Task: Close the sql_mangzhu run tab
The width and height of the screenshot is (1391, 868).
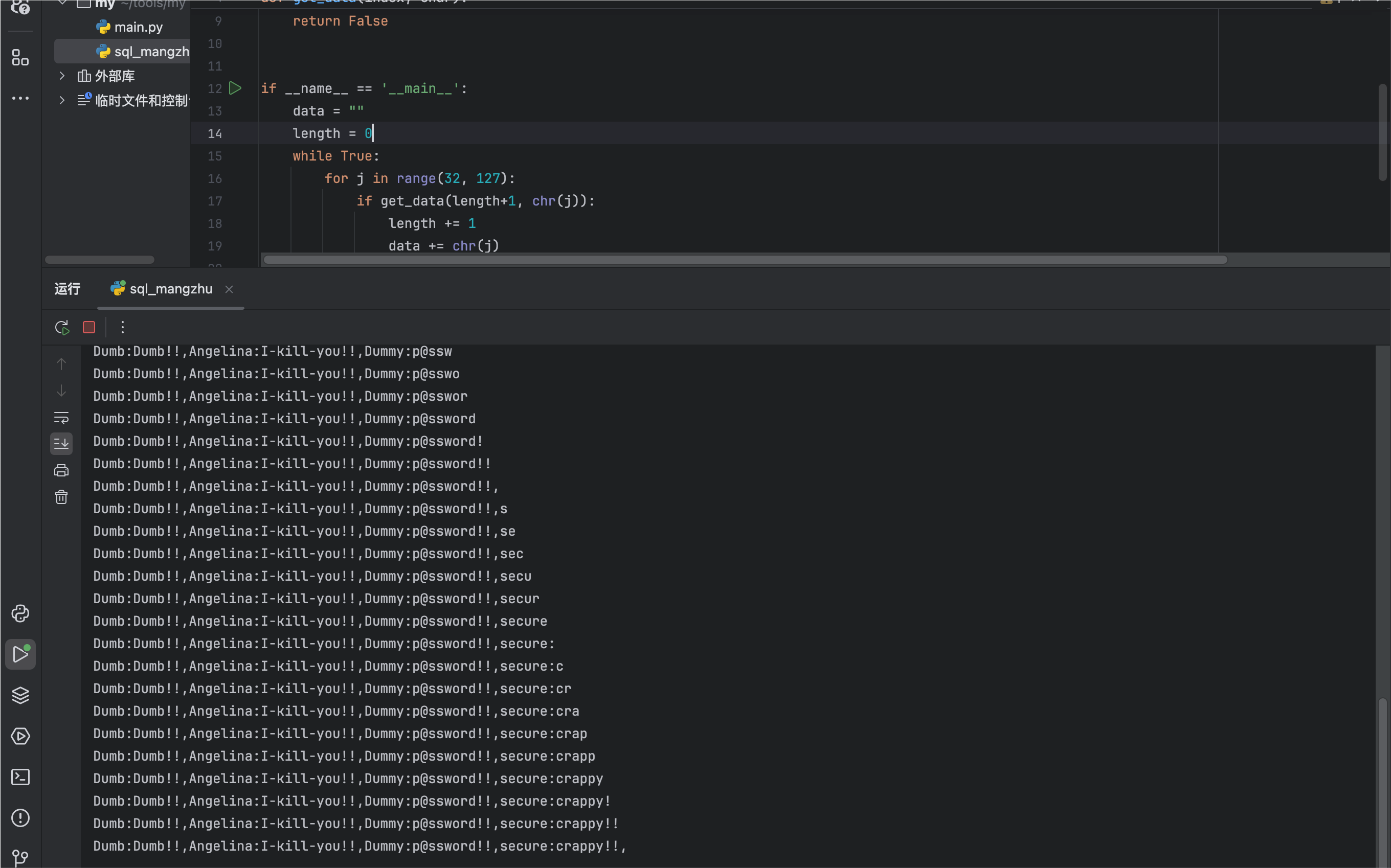Action: coord(229,289)
